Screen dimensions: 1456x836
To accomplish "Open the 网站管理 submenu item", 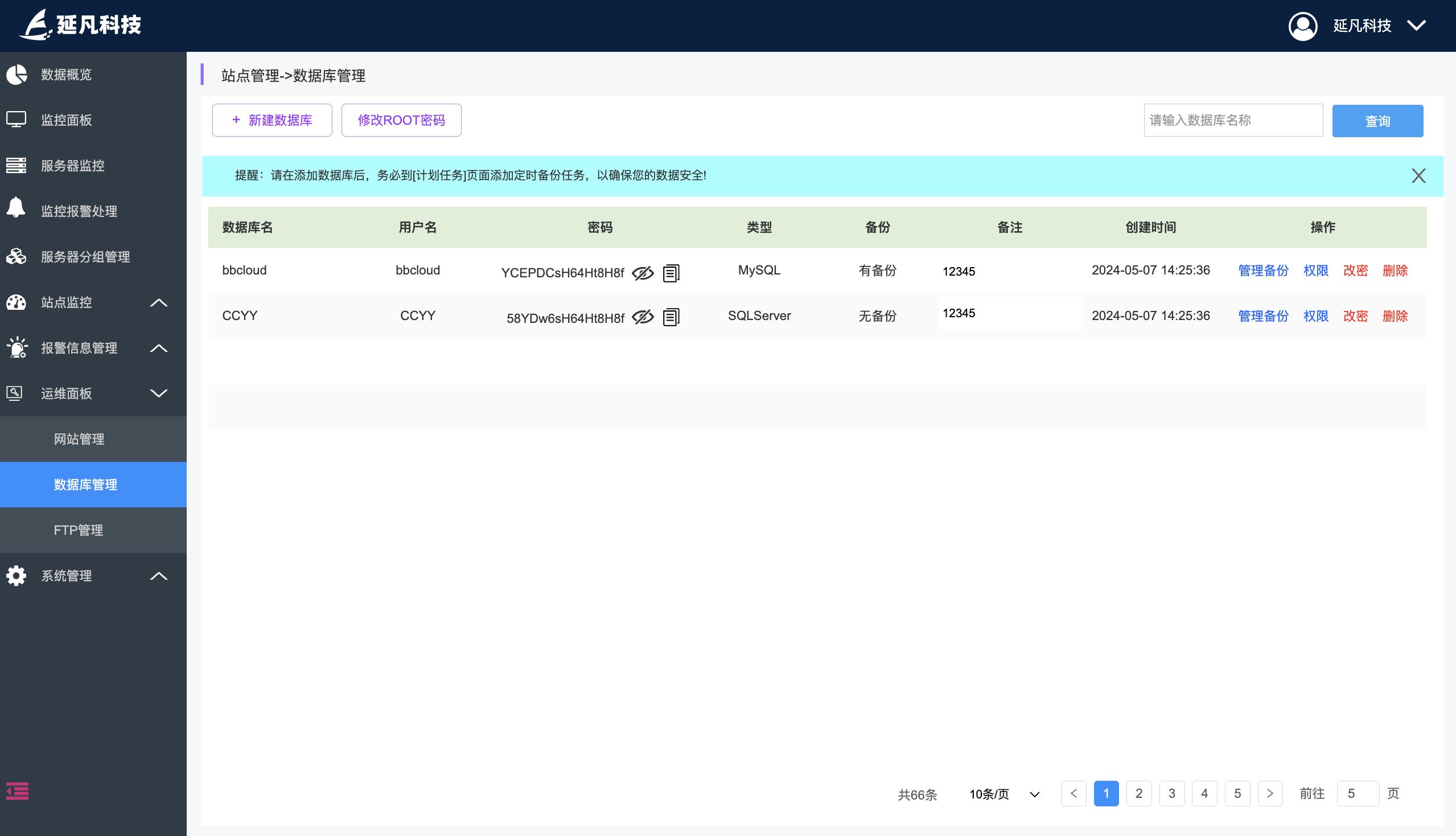I will (79, 439).
